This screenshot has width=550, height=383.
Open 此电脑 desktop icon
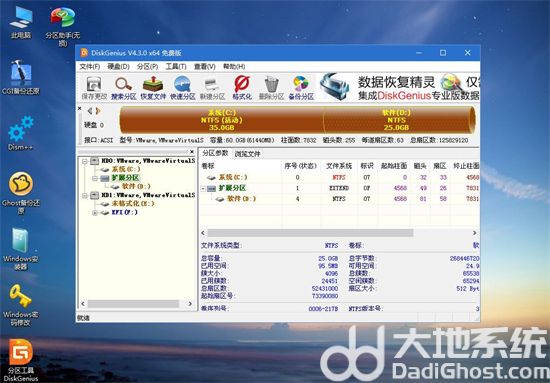point(21,22)
